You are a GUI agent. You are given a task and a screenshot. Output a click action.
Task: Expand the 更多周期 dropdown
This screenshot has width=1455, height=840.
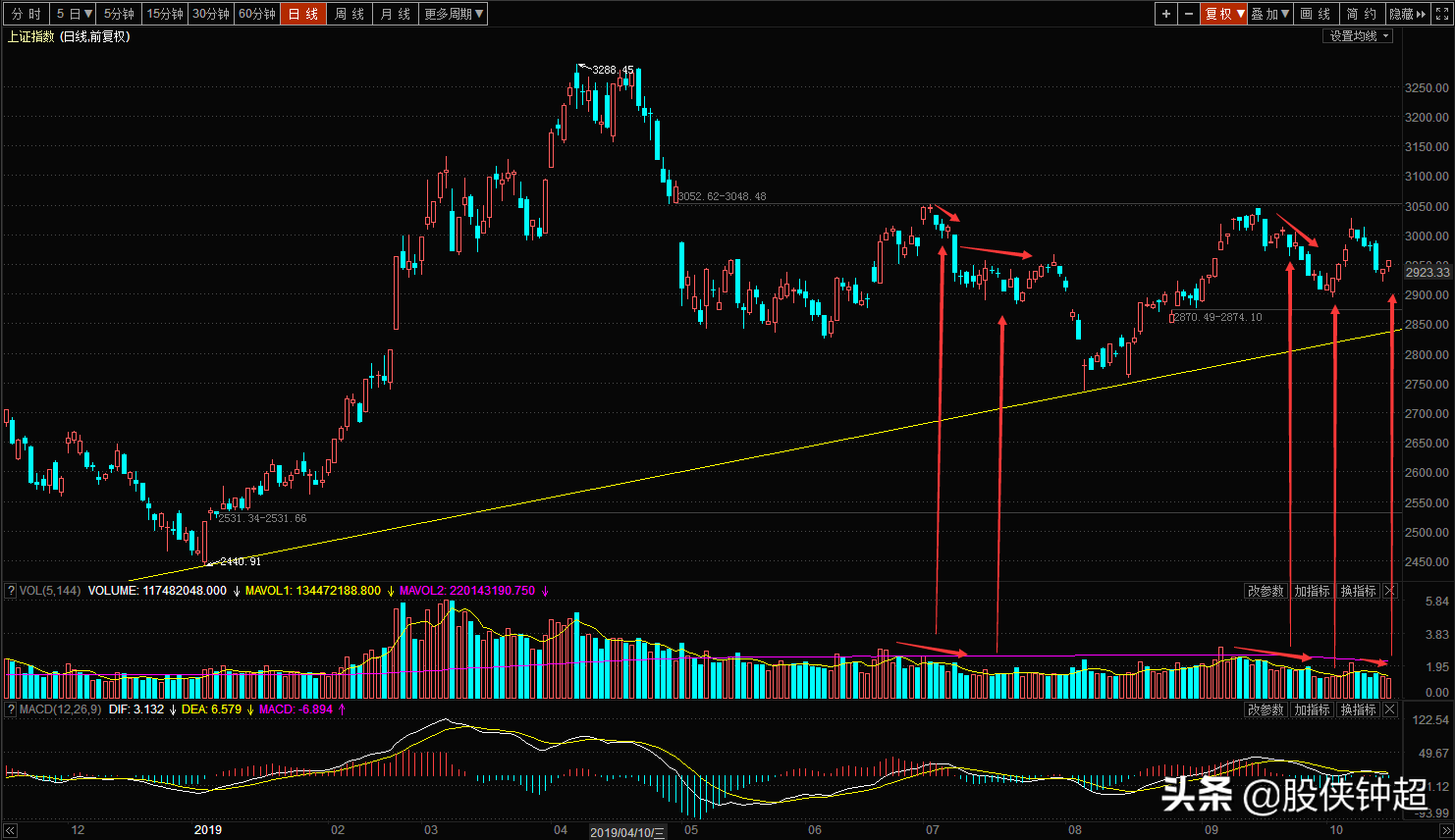point(454,14)
